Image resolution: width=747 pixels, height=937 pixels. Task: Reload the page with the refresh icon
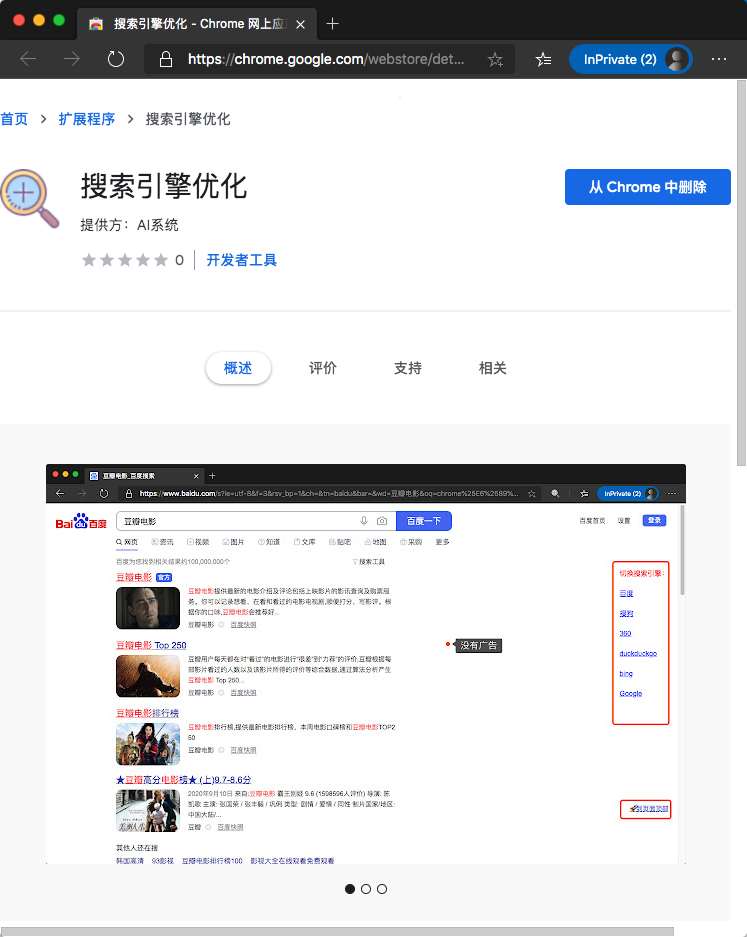coord(115,59)
